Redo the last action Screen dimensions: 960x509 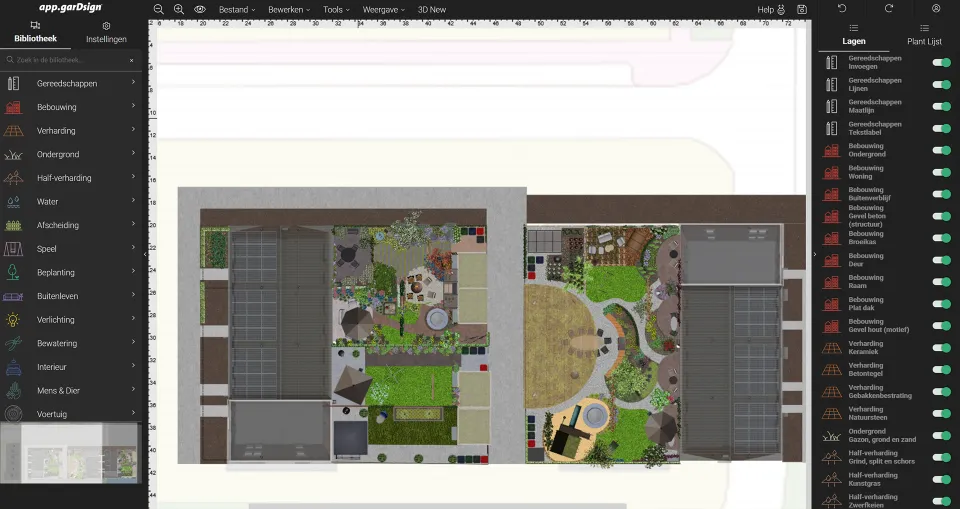(889, 9)
